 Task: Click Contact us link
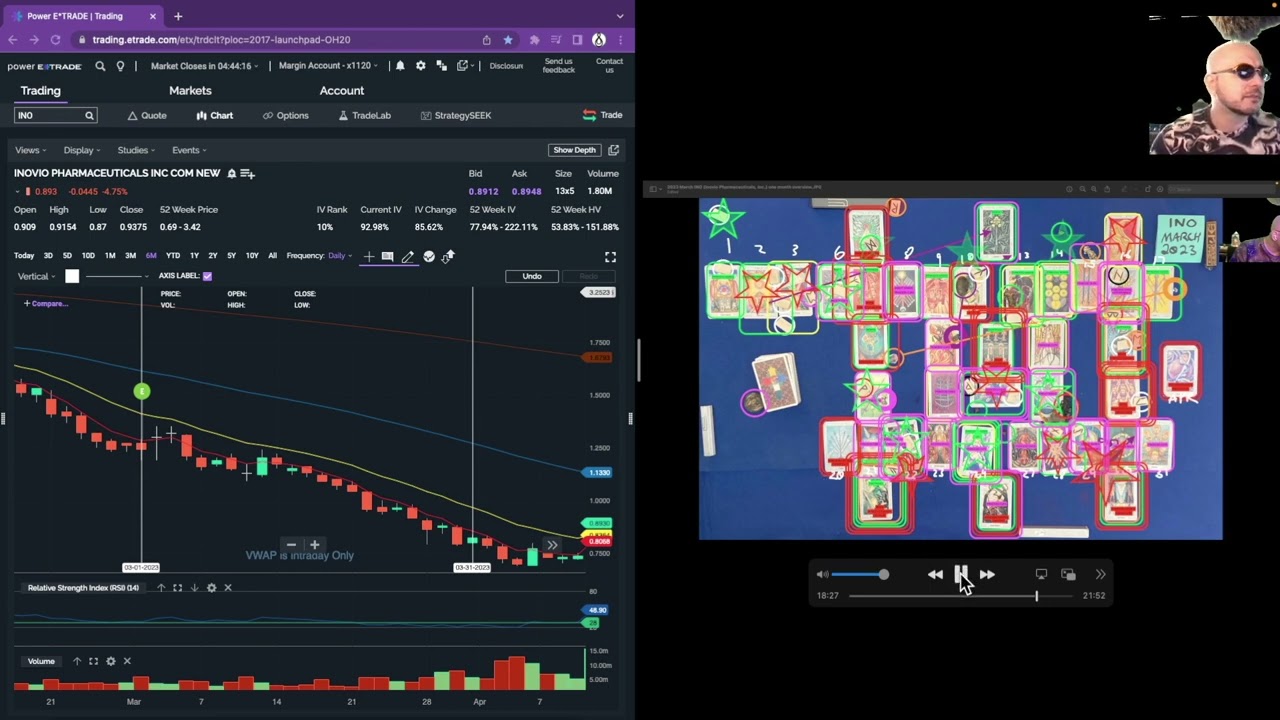(x=609, y=66)
